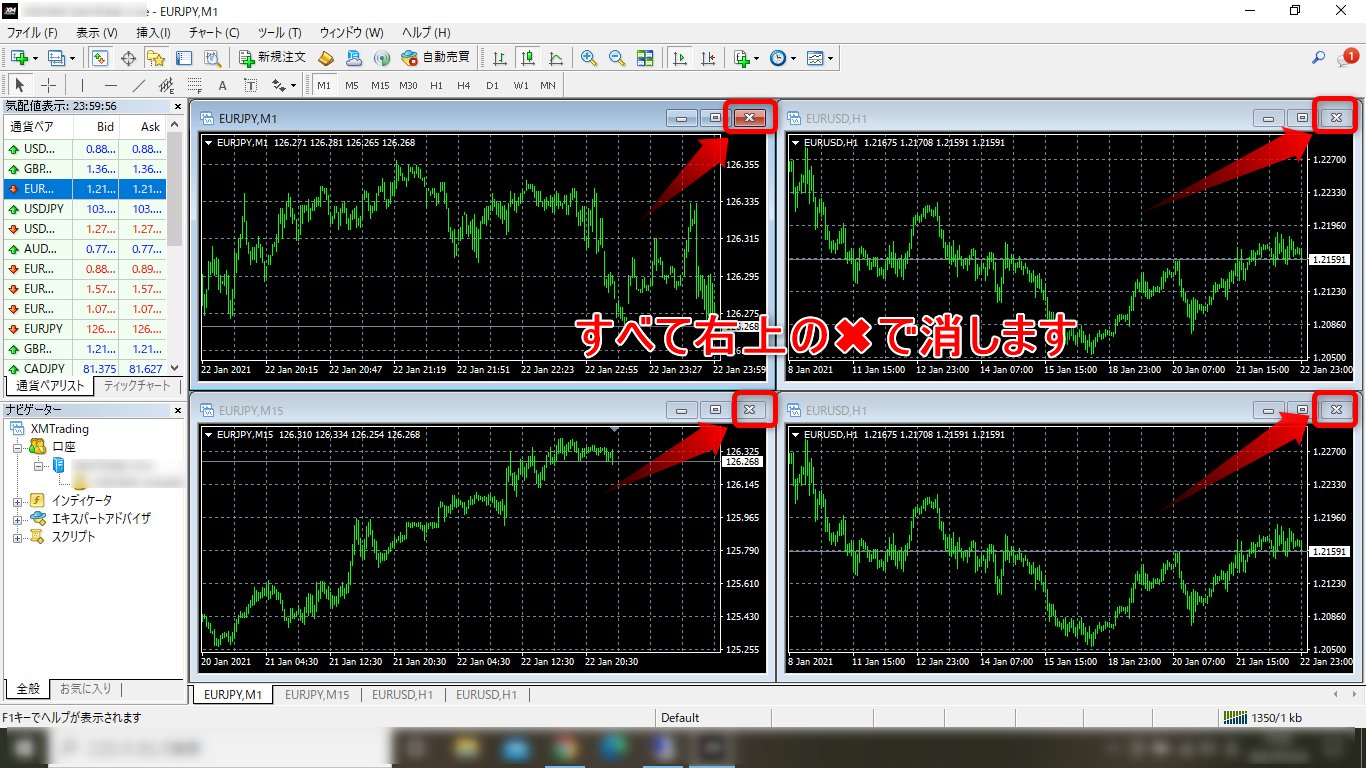Expand the インディケータ tree node
This screenshot has width=1366, height=768.
click(17, 501)
